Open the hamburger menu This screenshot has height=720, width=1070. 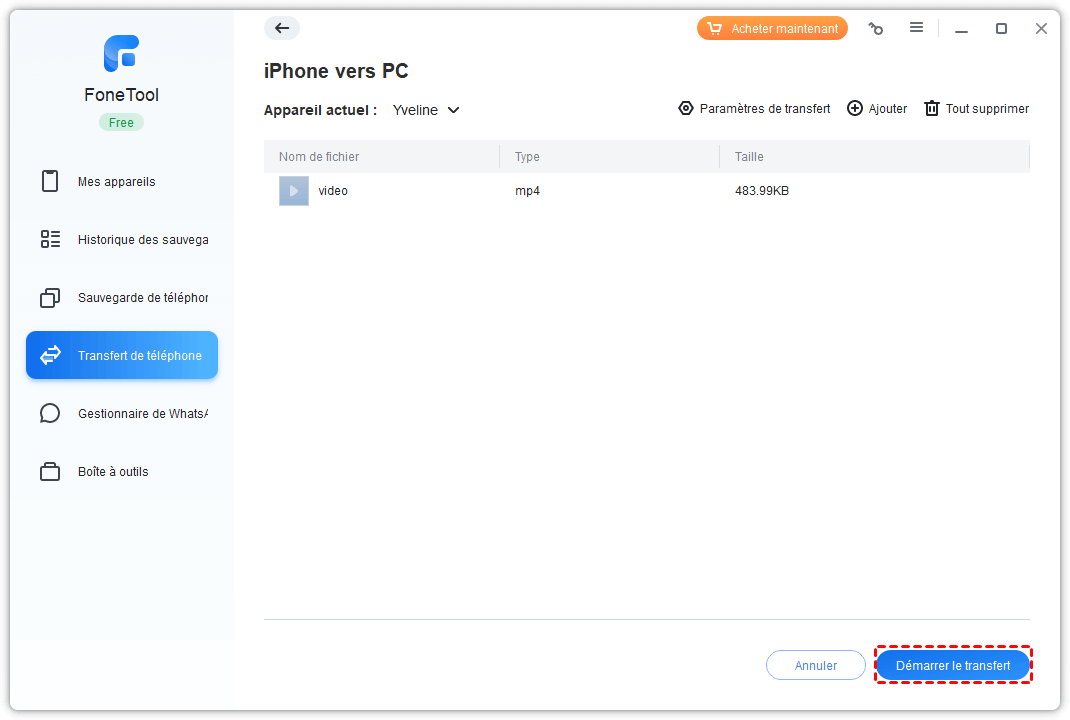pos(916,28)
